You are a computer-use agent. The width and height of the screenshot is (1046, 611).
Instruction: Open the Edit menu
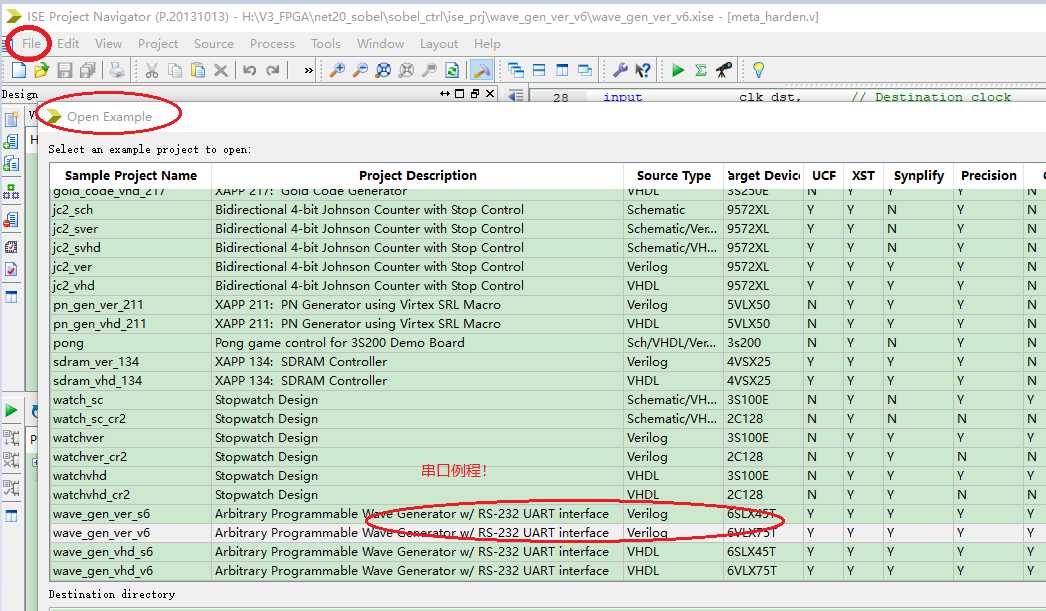coord(68,44)
